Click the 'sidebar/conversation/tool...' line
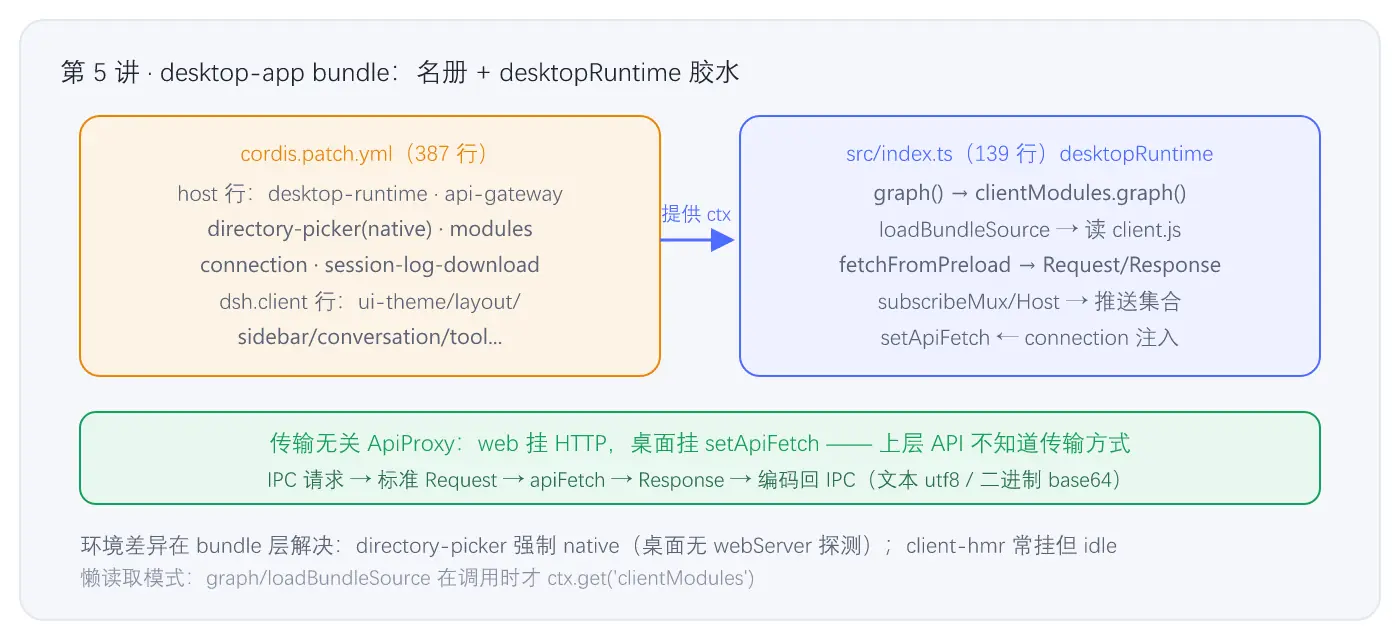1400x640 pixels. [369, 337]
